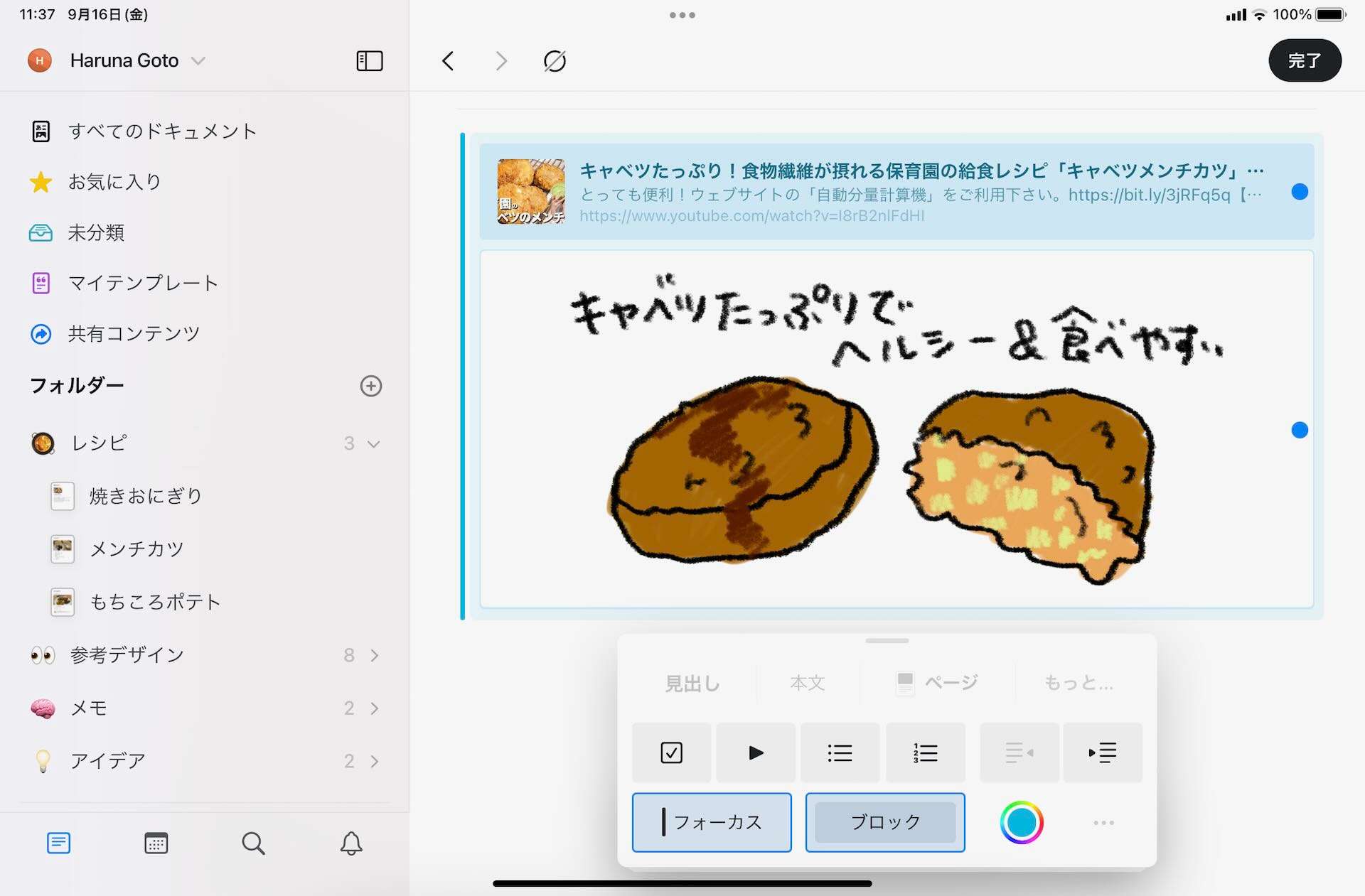Image resolution: width=1365 pixels, height=896 pixels.
Task: Toggle the フォーカス style option
Action: point(712,822)
